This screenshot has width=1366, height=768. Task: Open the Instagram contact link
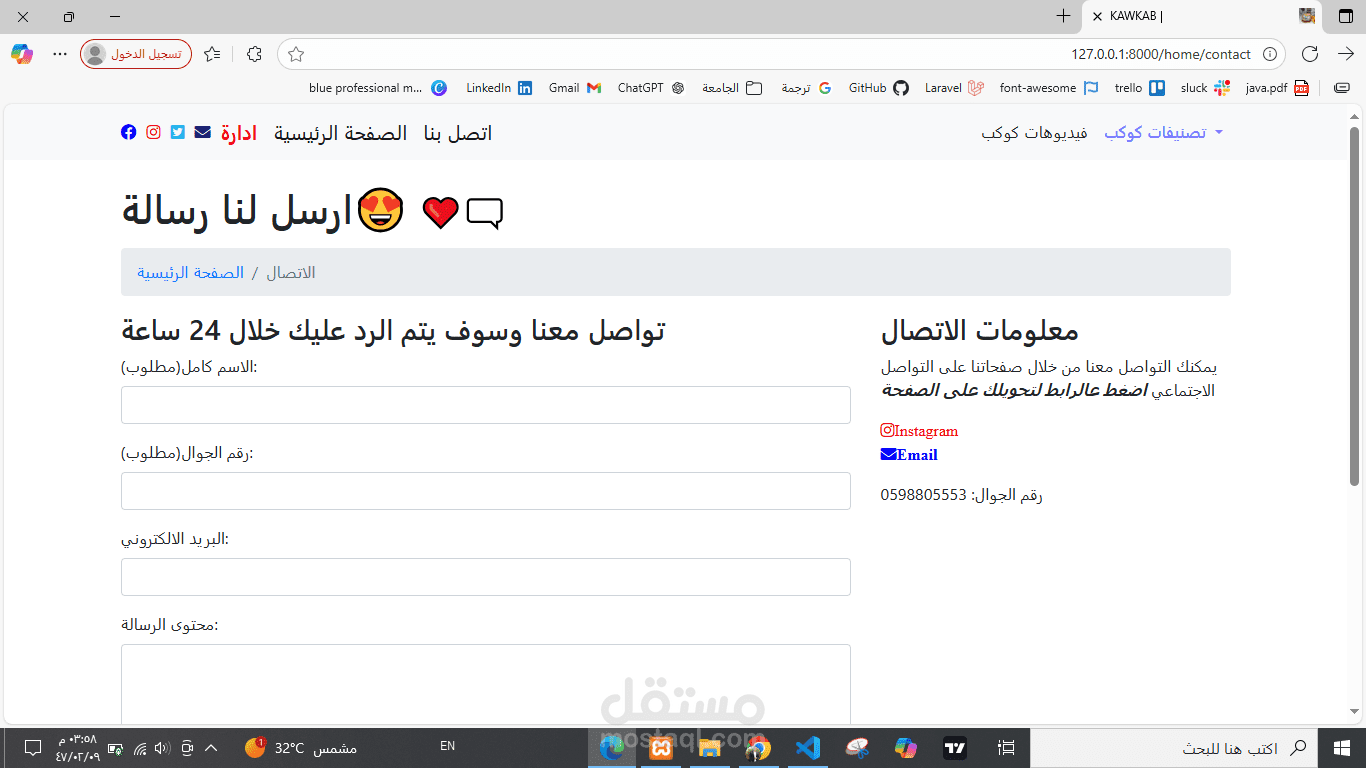(x=919, y=431)
